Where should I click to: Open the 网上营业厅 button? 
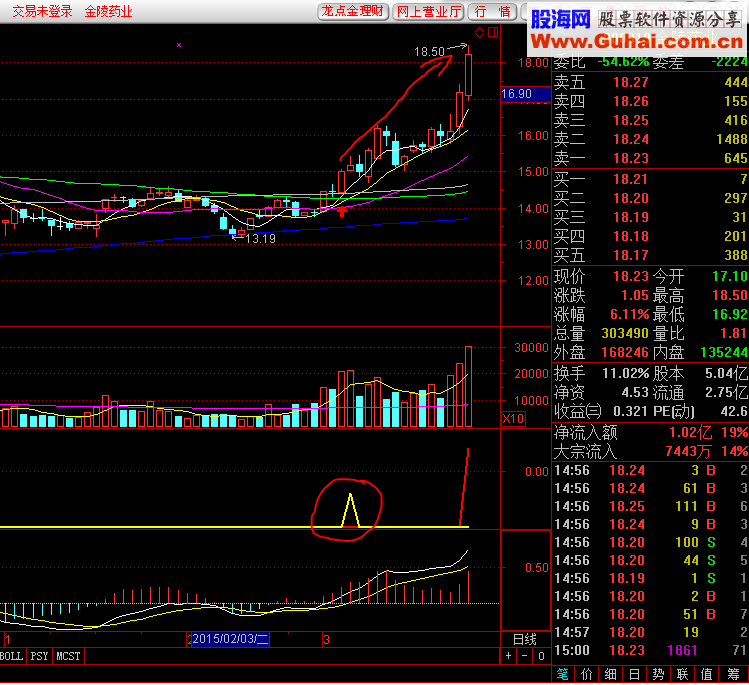[428, 11]
